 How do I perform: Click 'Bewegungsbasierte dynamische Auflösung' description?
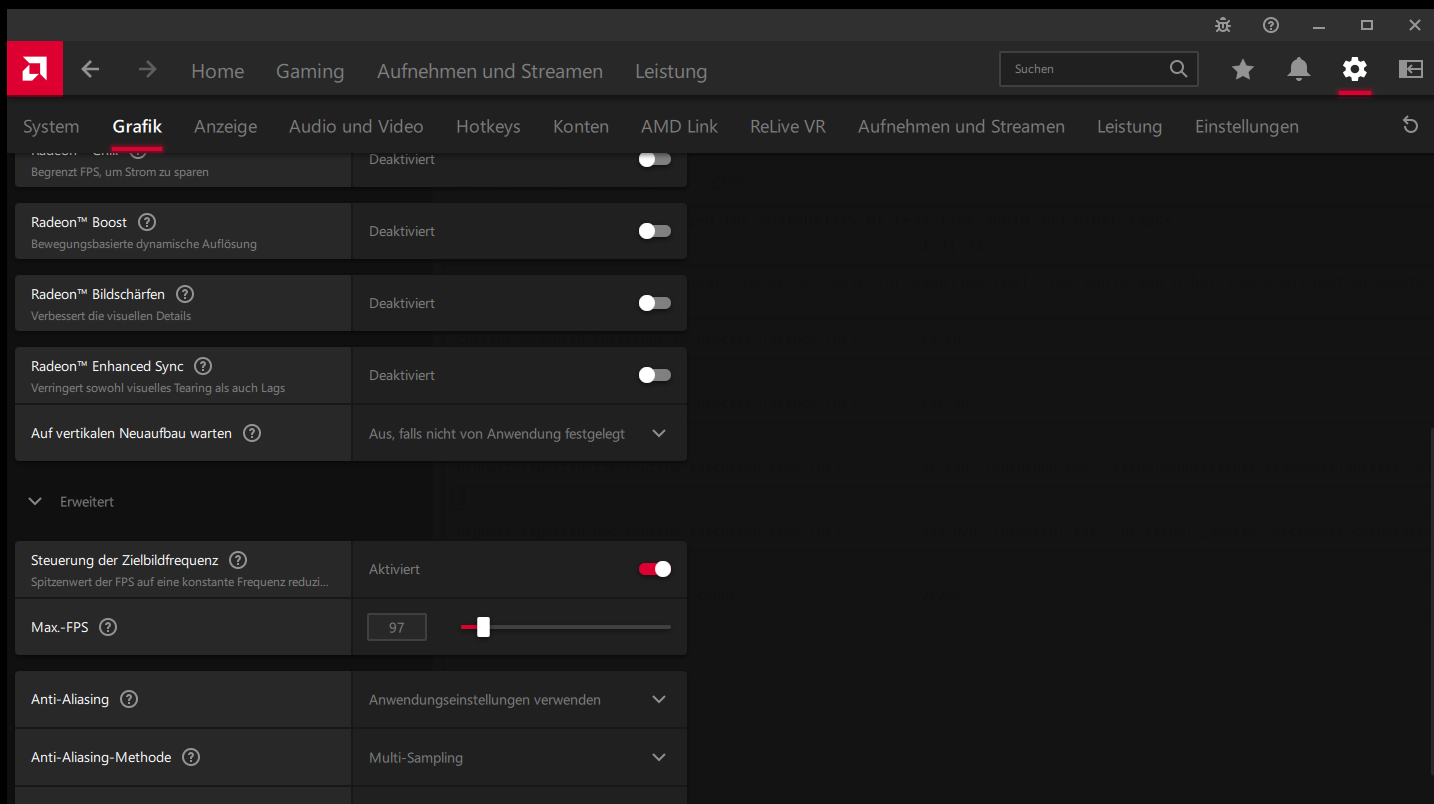[x=144, y=244]
